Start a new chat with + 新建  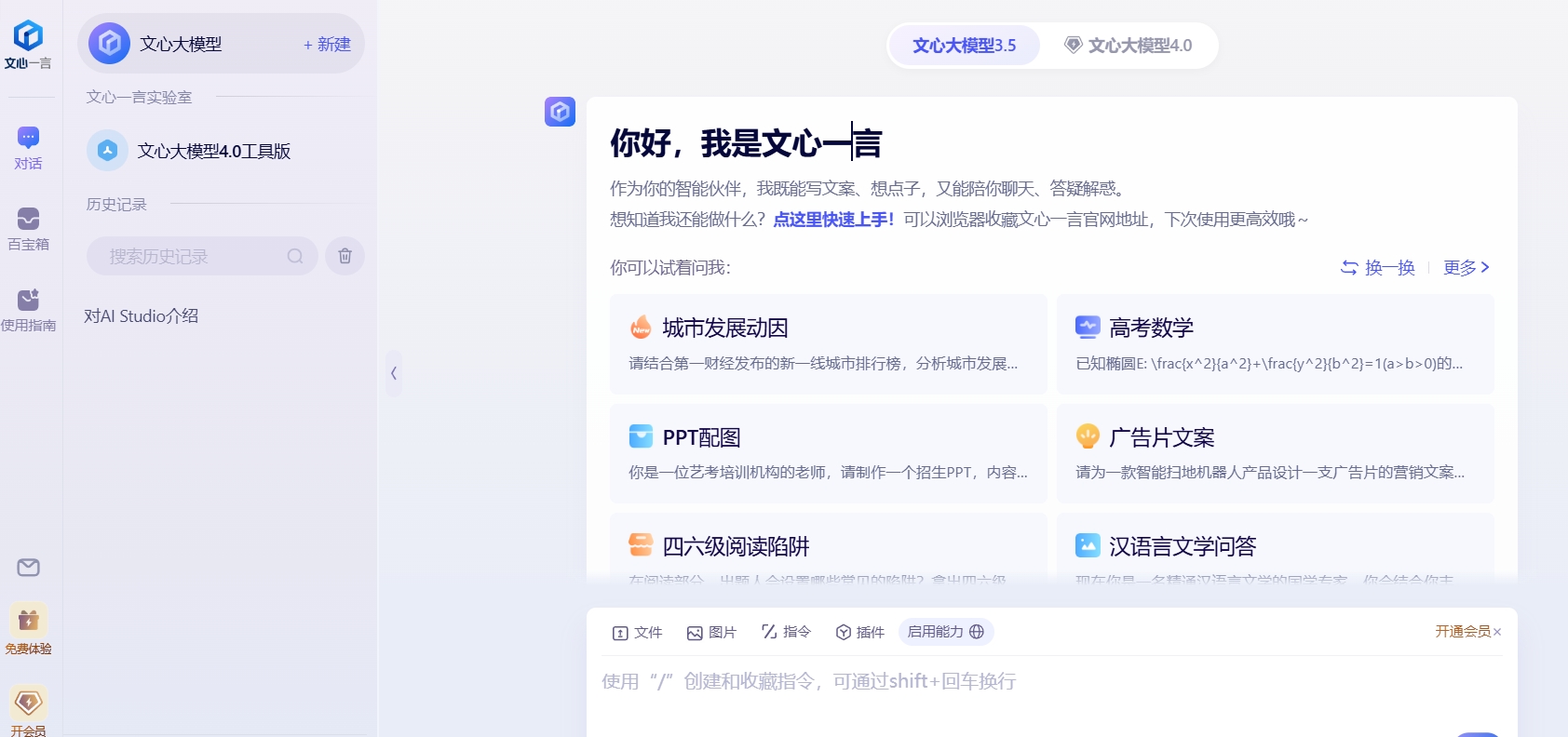tap(327, 44)
